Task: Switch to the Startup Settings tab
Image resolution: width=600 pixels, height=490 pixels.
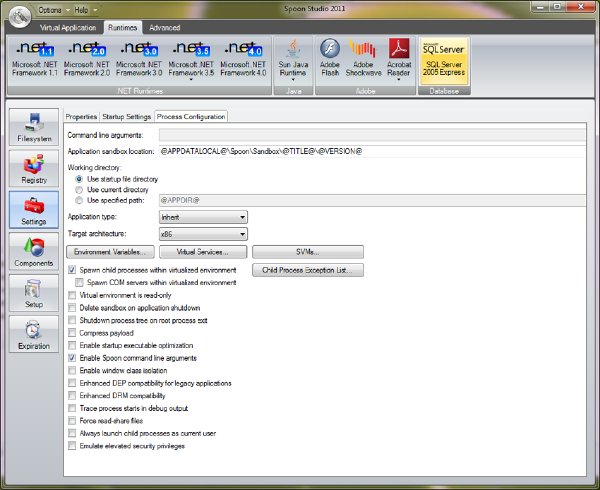Action: [x=127, y=117]
